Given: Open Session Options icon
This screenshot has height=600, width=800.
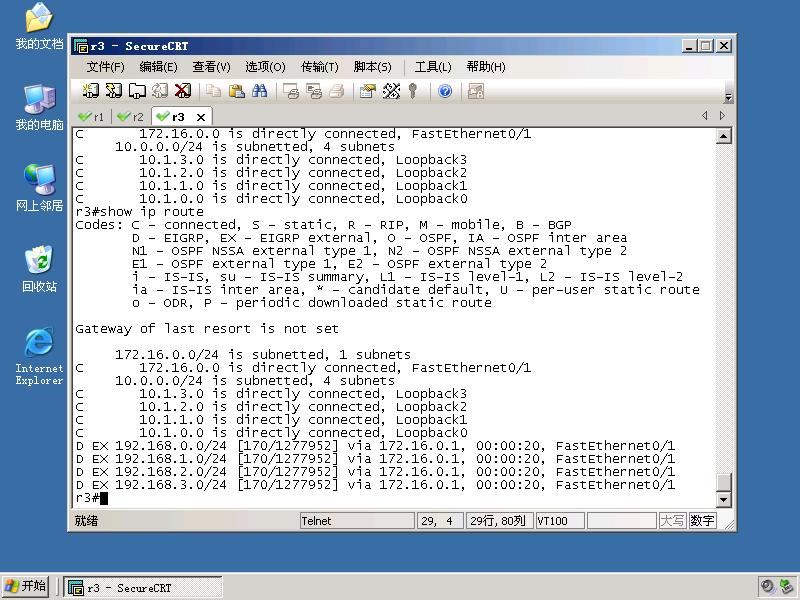Looking at the screenshot, I should 367,91.
